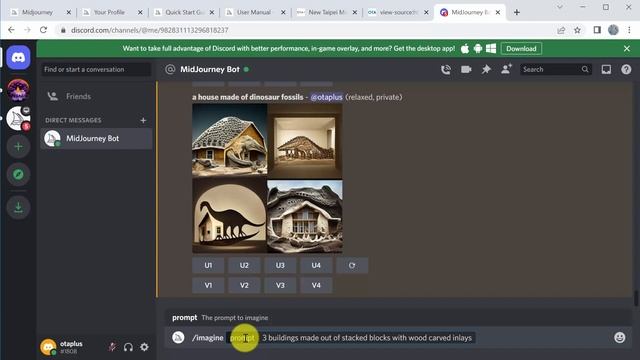640x360 pixels.
Task: Open Discord help icon
Action: [626, 69]
